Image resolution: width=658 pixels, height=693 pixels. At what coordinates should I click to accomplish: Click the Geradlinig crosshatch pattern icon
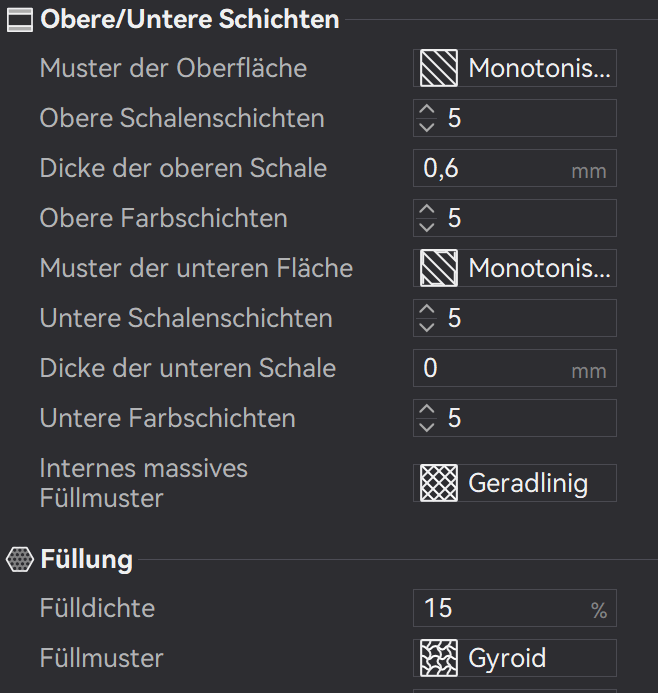click(438, 483)
